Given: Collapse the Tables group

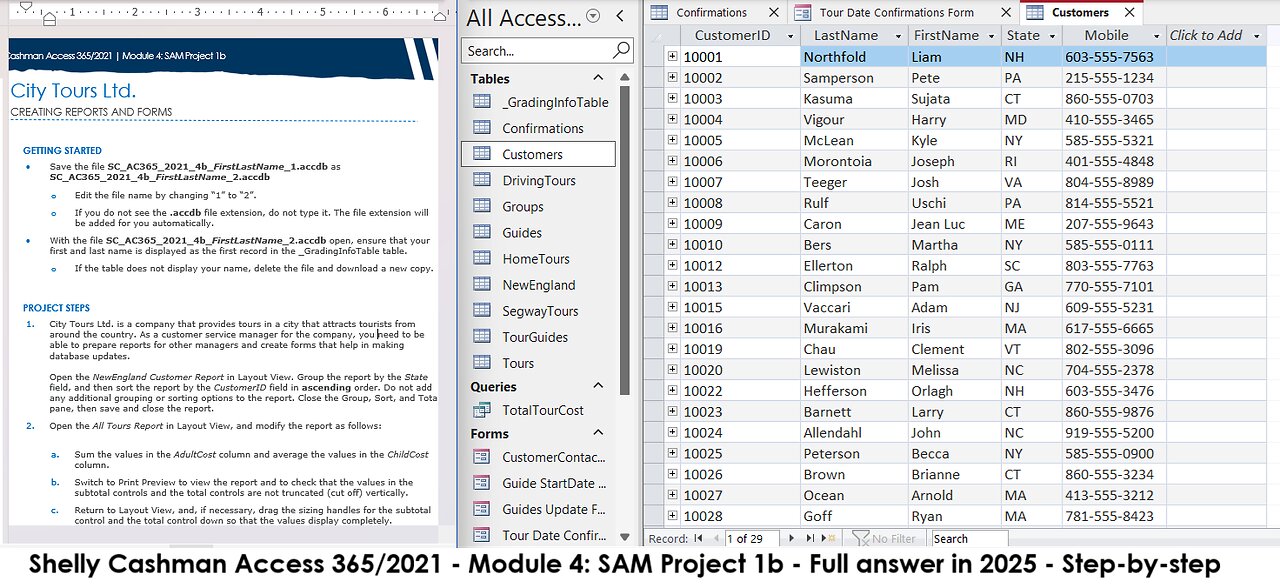Looking at the screenshot, I should coord(598,78).
